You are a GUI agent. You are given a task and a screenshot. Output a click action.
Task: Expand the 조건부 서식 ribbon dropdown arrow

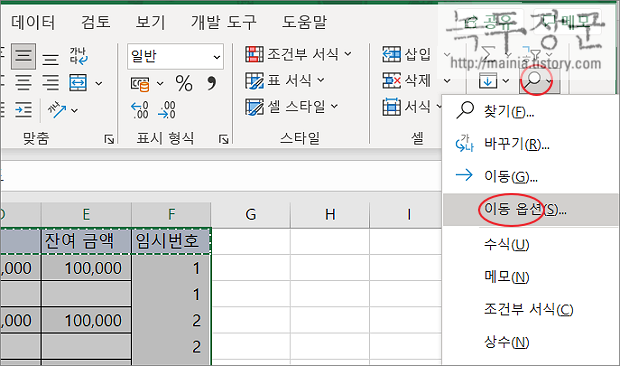click(348, 53)
